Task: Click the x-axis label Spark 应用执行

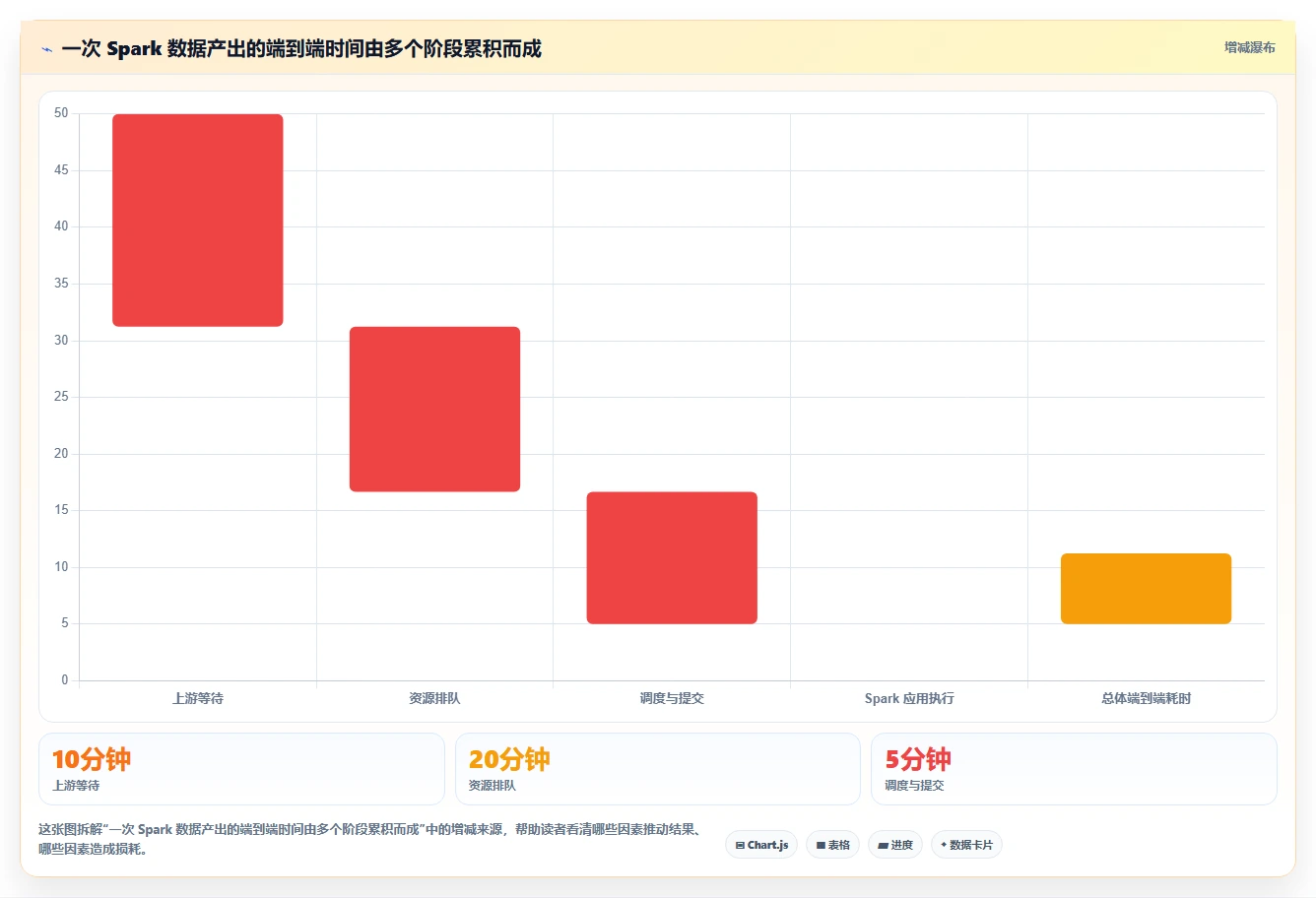Action: tap(909, 698)
